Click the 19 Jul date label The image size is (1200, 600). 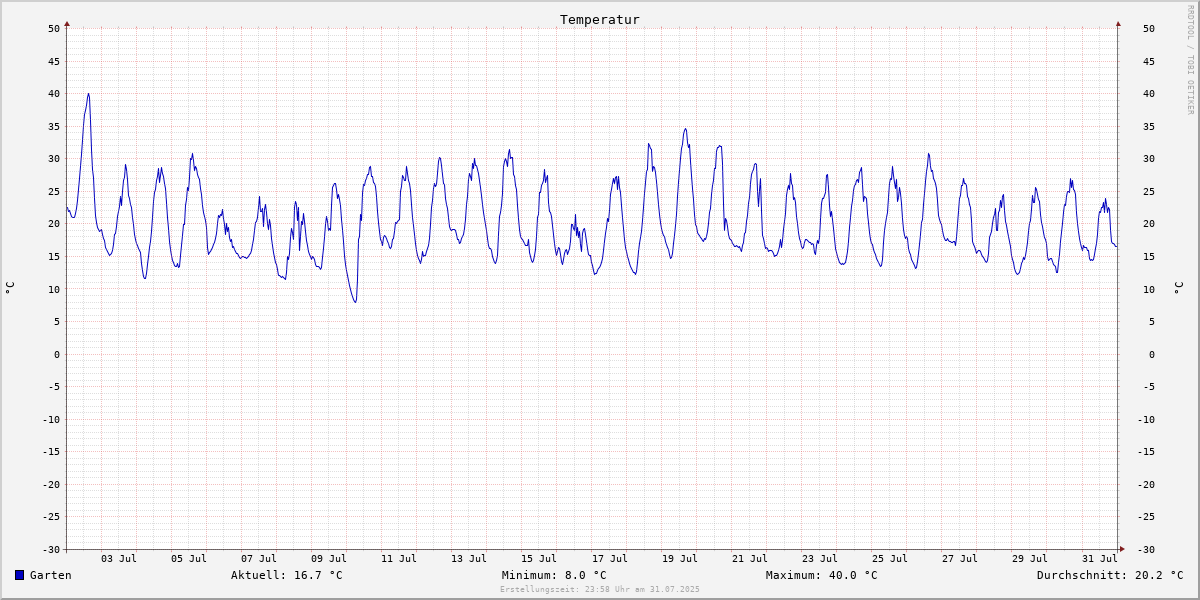tap(680, 559)
